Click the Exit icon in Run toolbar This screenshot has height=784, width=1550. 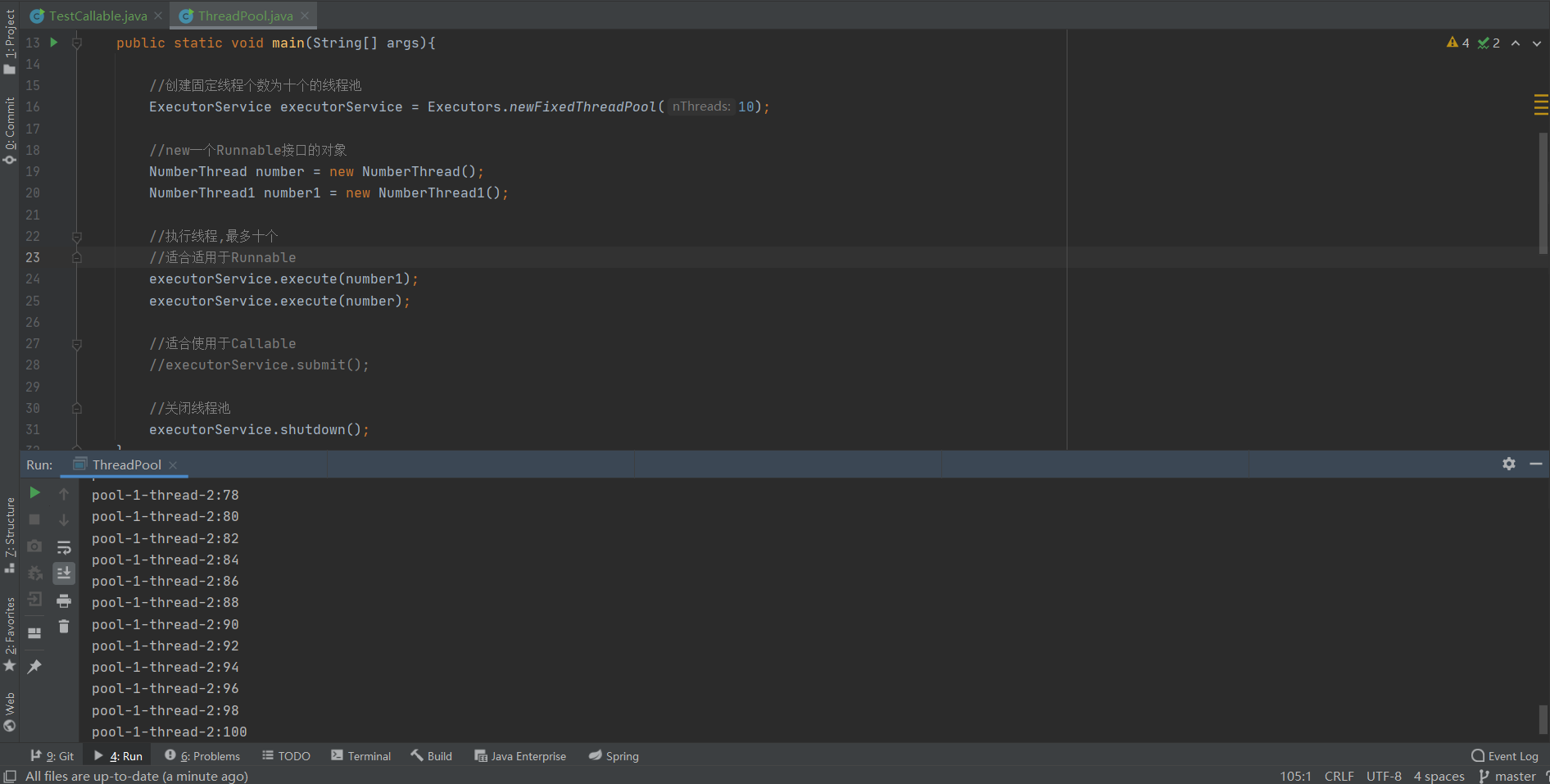pos(34,600)
